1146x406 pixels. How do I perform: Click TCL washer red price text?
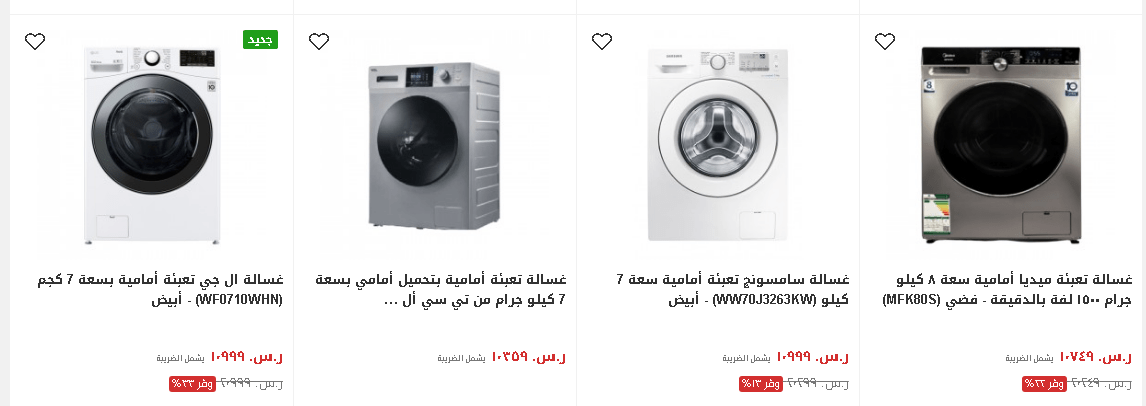pyautogui.click(x=529, y=357)
